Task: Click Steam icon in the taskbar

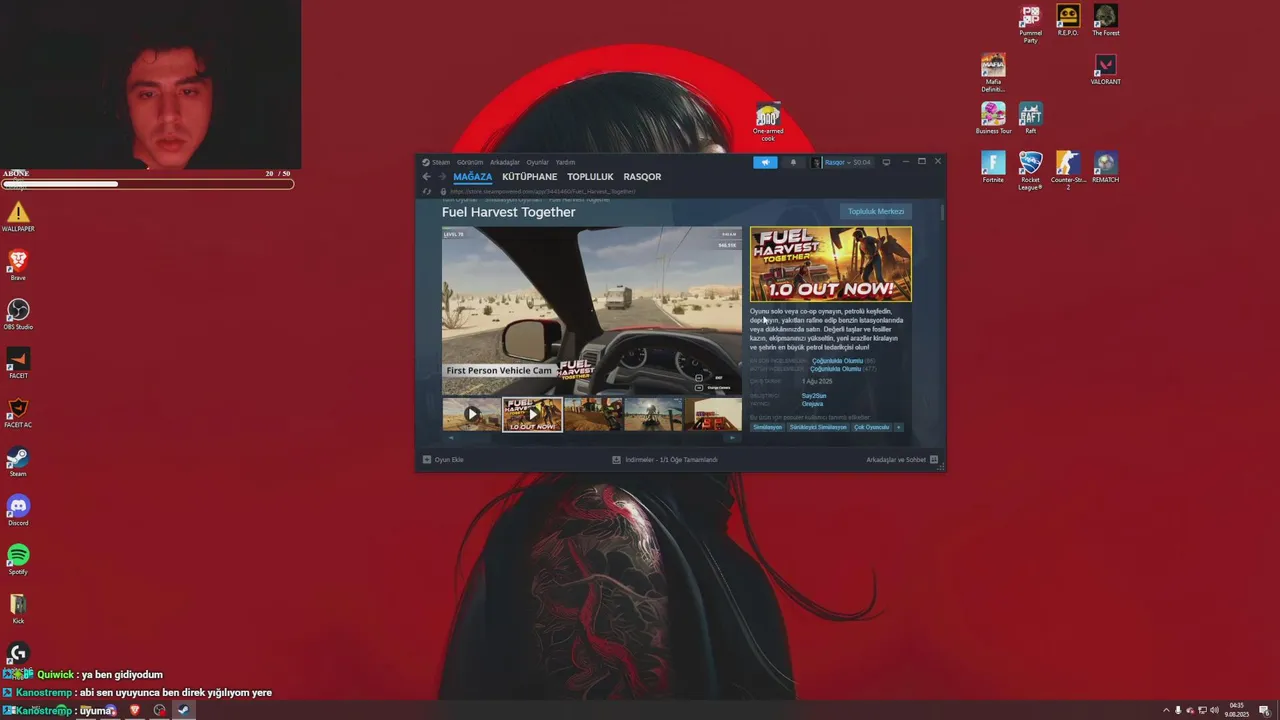Action: 183,710
